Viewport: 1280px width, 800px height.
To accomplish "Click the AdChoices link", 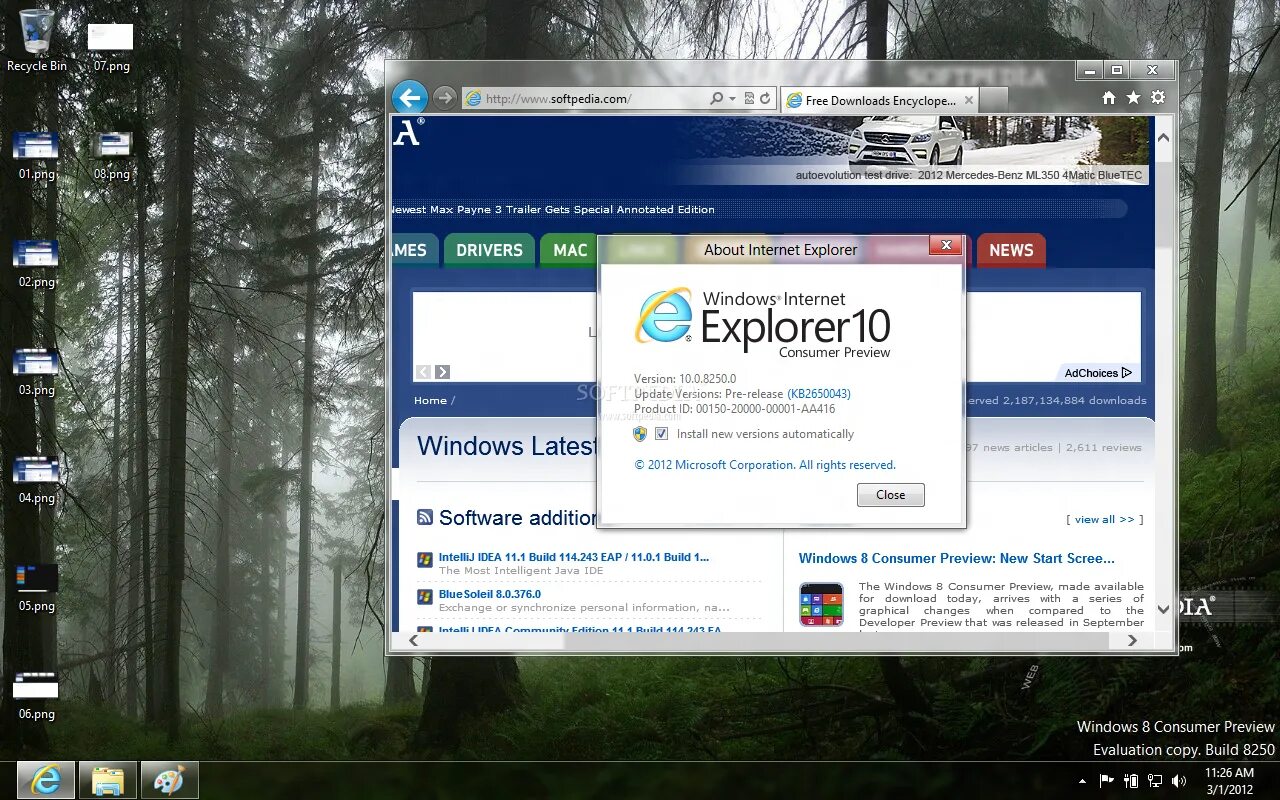I will 1098,373.
